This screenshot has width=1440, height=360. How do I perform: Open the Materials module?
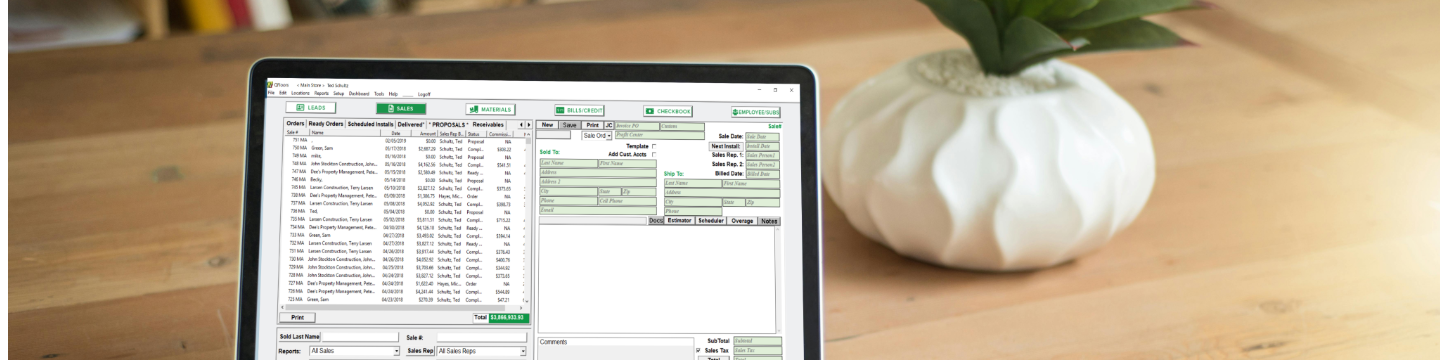coord(490,109)
